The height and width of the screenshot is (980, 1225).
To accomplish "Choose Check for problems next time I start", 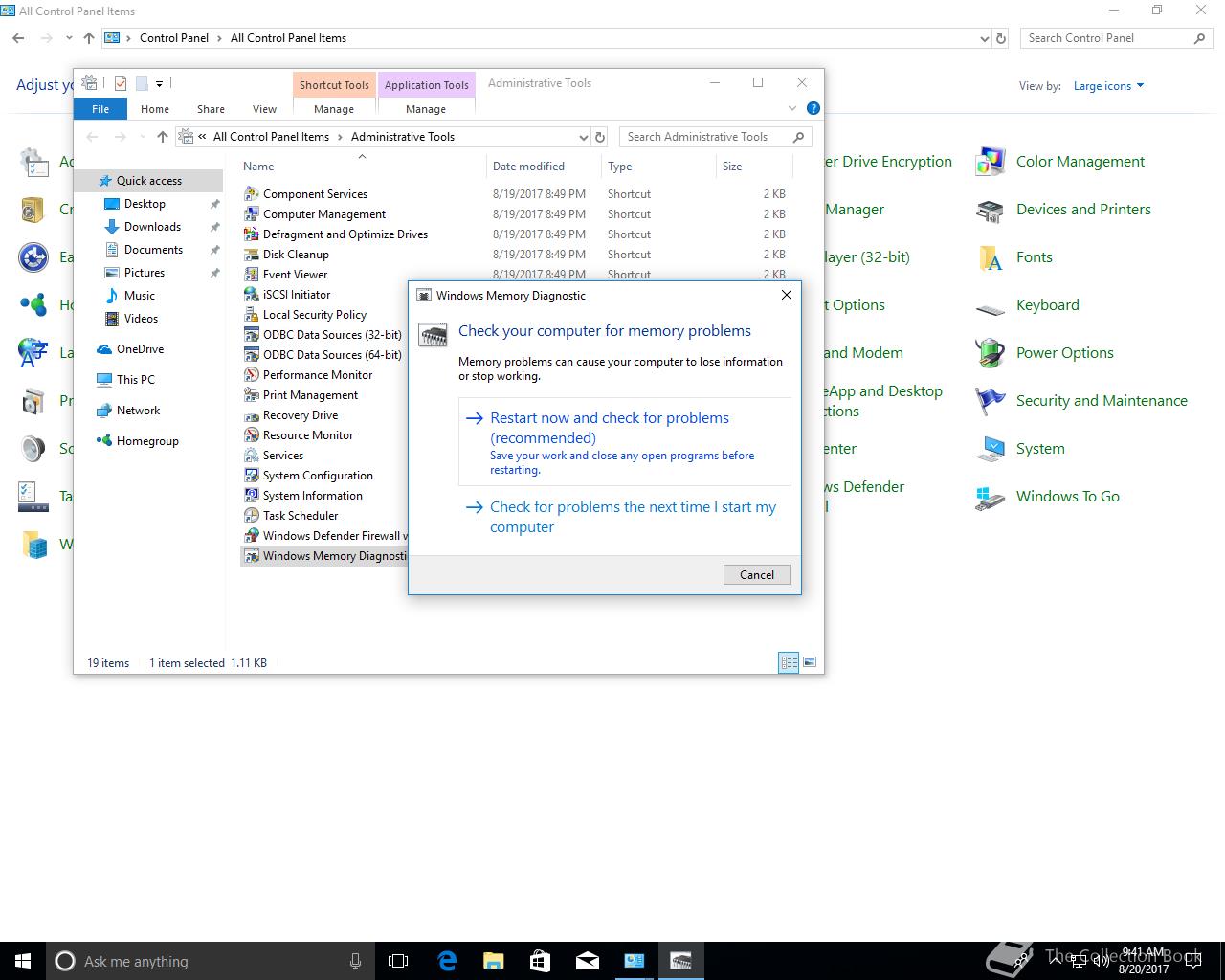I will pyautogui.click(x=625, y=517).
